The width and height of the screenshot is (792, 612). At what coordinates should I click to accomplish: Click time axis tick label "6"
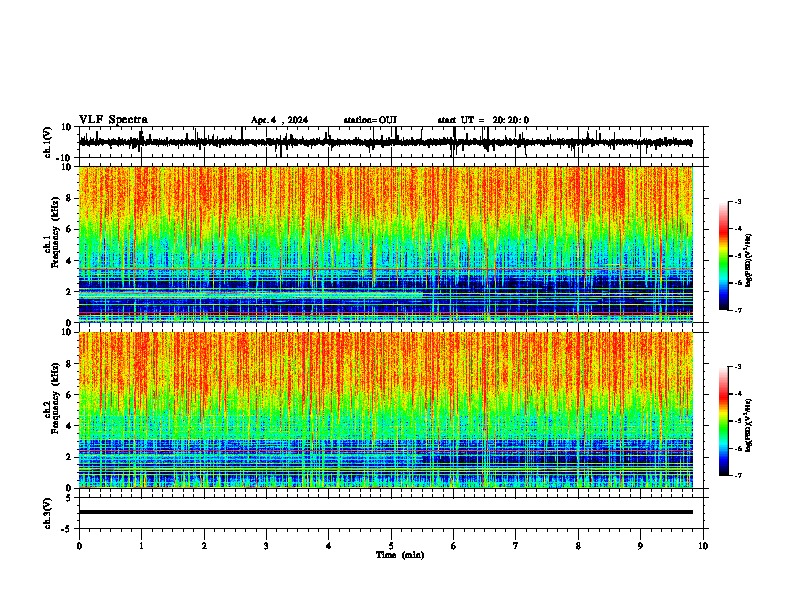coord(453,546)
